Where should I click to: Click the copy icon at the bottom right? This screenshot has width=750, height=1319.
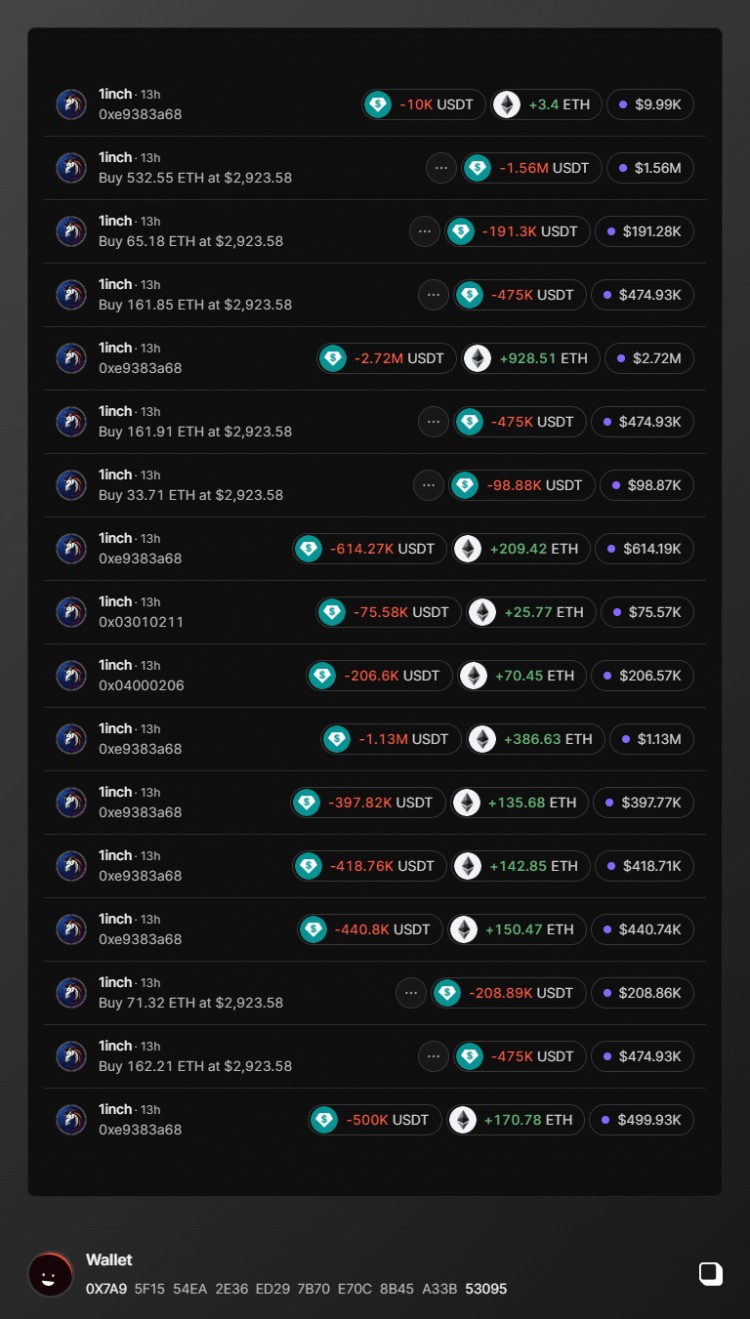[710, 1273]
